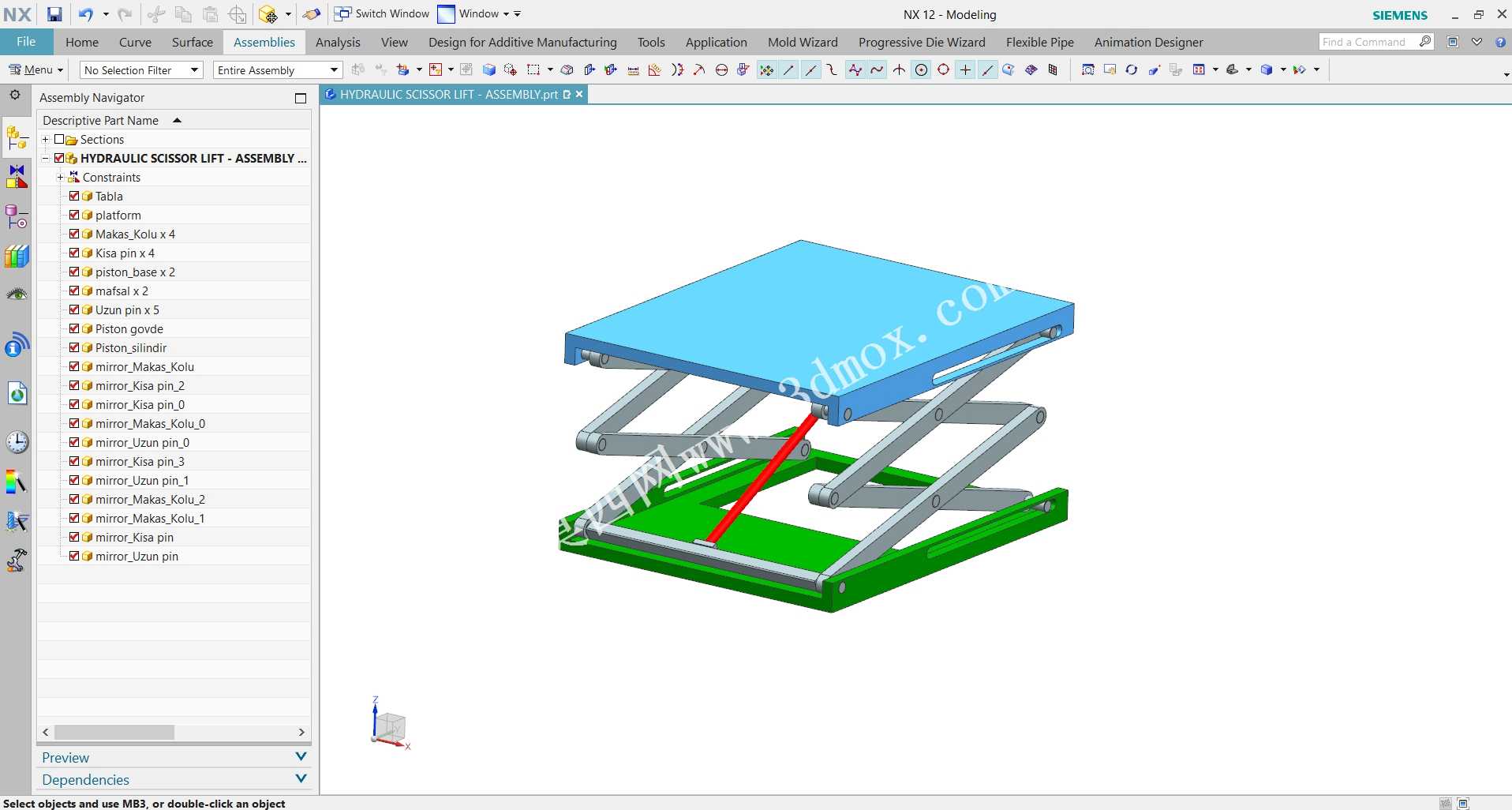Click the intersection plus snap icon
The height and width of the screenshot is (810, 1512).
965,70
